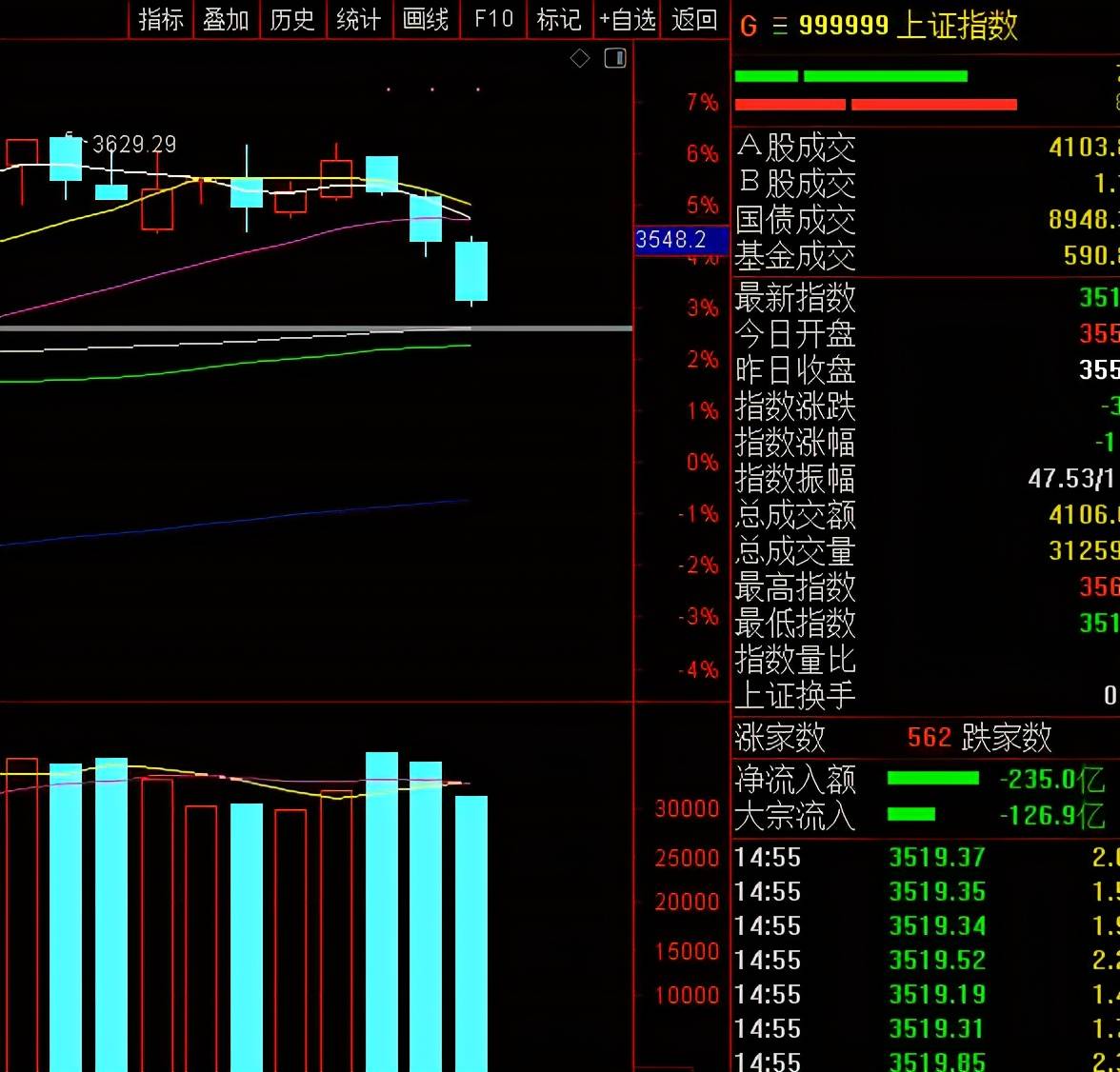Screen dimensions: 1120x1072
Task: Click the 999999 上证指数 title
Action: point(908,26)
